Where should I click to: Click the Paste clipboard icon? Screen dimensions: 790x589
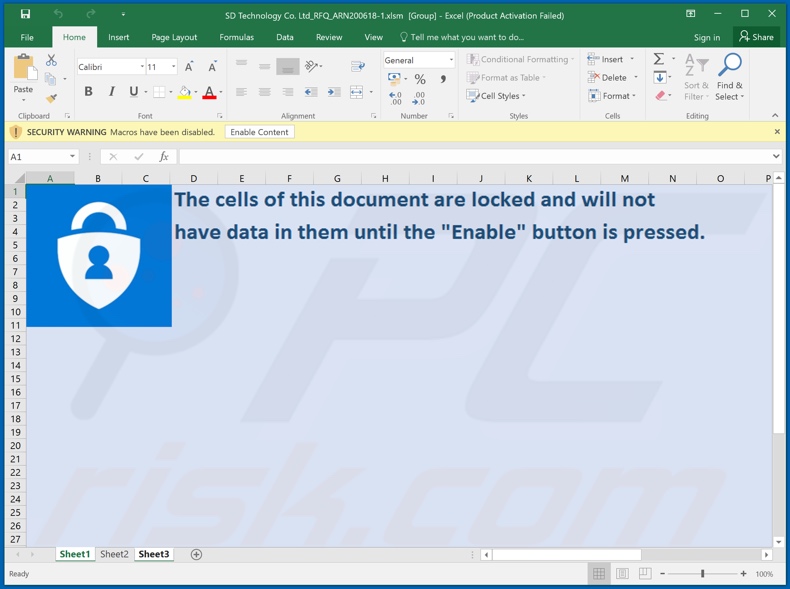[24, 67]
